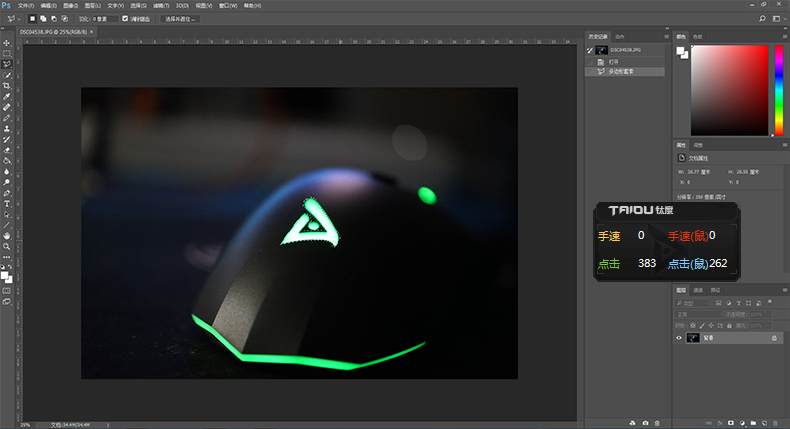Image resolution: width=790 pixels, height=429 pixels.
Task: Switch to the Actions tab
Action: coord(620,36)
